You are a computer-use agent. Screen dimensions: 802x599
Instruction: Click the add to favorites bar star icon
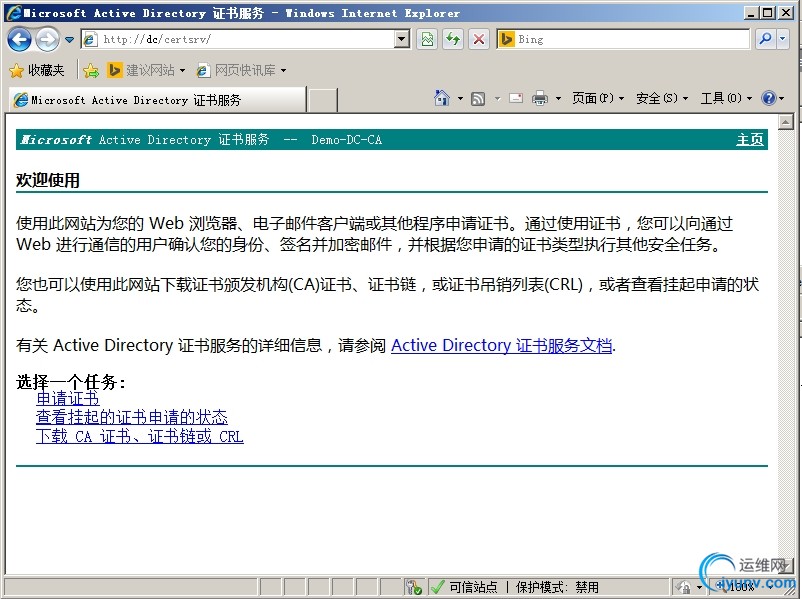click(91, 70)
